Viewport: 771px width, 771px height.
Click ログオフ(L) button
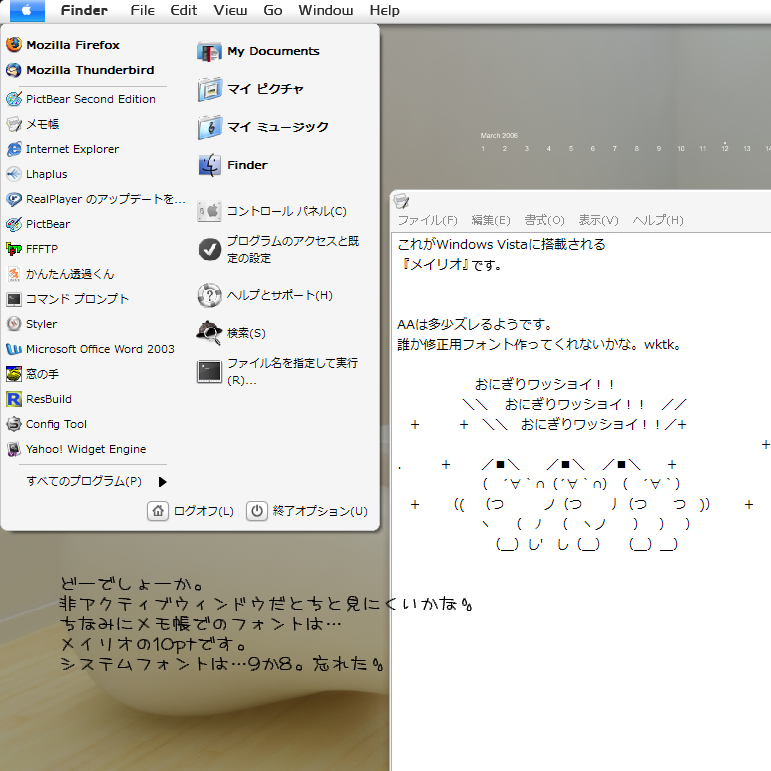coord(191,511)
